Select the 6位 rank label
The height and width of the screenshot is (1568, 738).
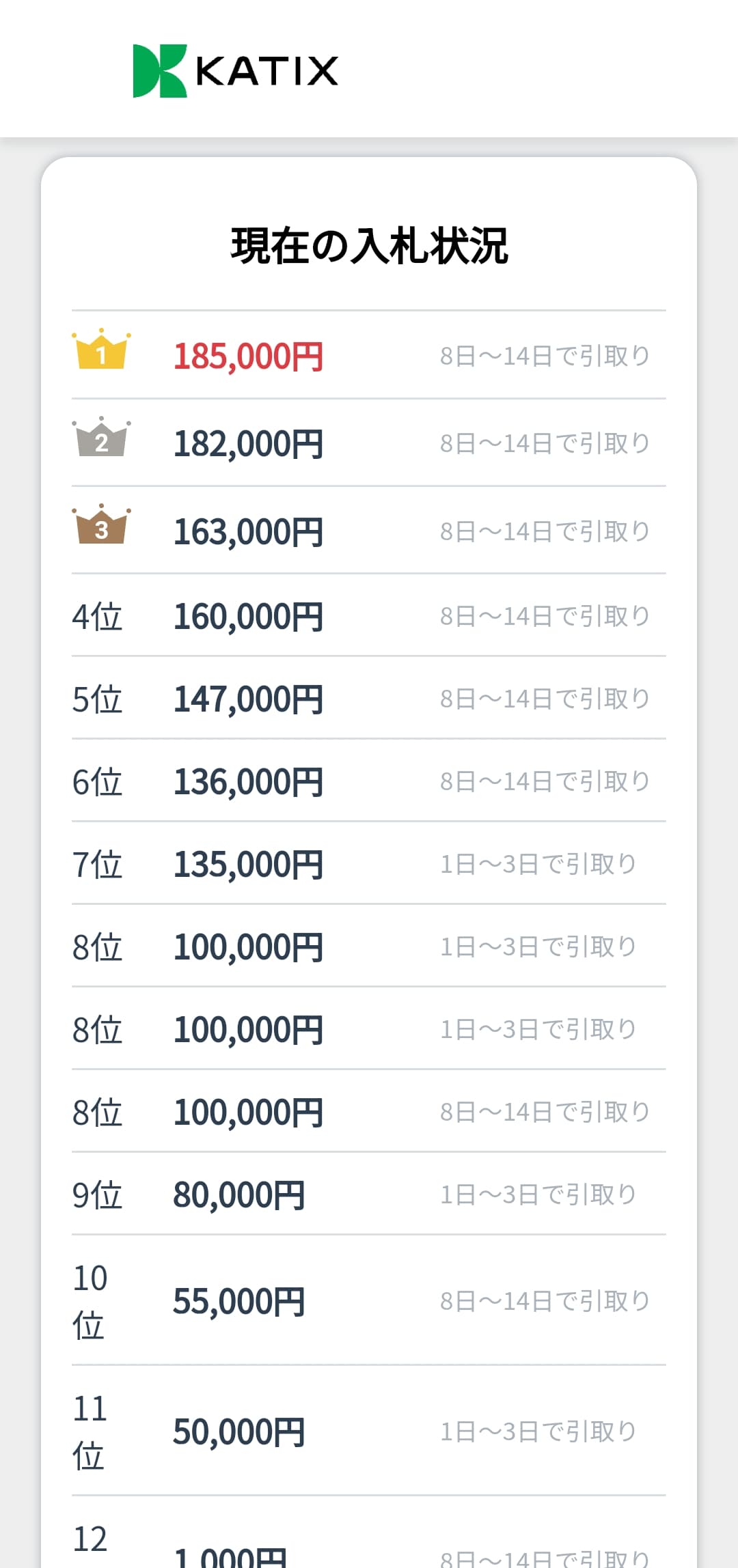pos(97,782)
